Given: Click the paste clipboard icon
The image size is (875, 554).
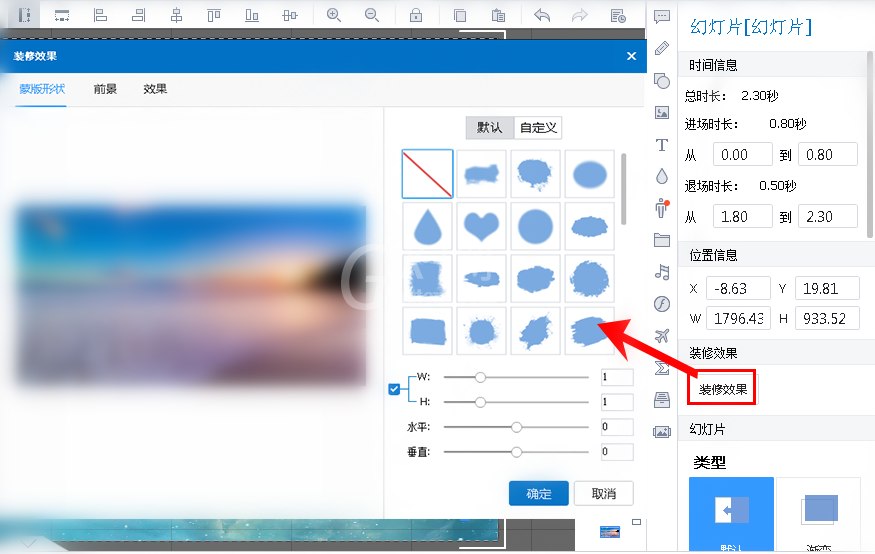Looking at the screenshot, I should click(498, 15).
